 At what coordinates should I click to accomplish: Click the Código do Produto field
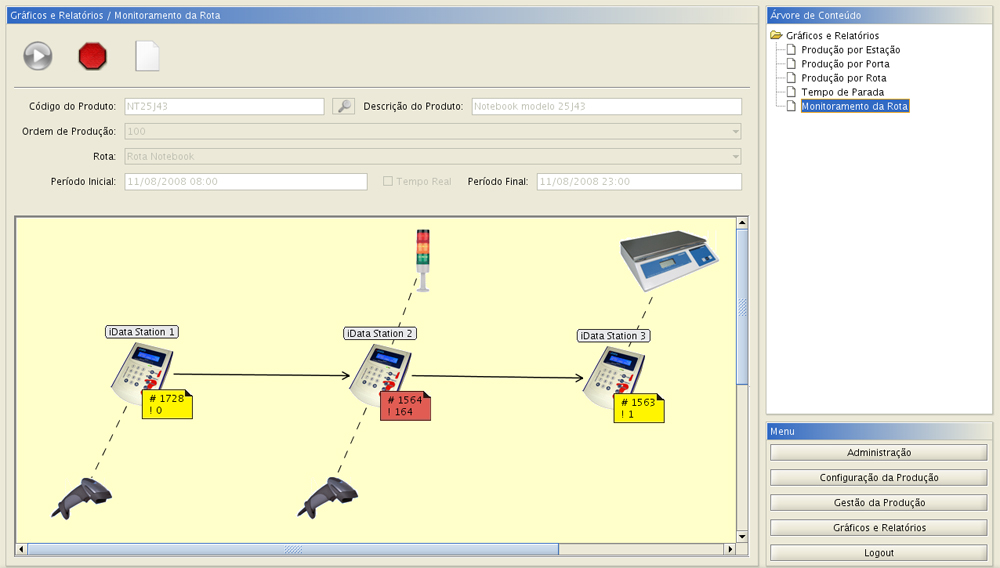point(224,106)
